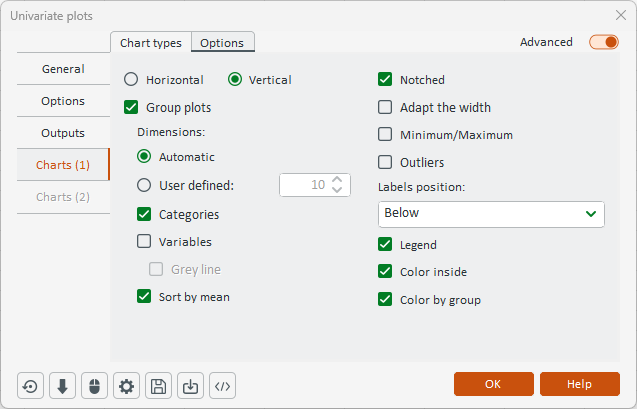
Task: Enable Adapt the width checkbox
Action: [x=385, y=108]
